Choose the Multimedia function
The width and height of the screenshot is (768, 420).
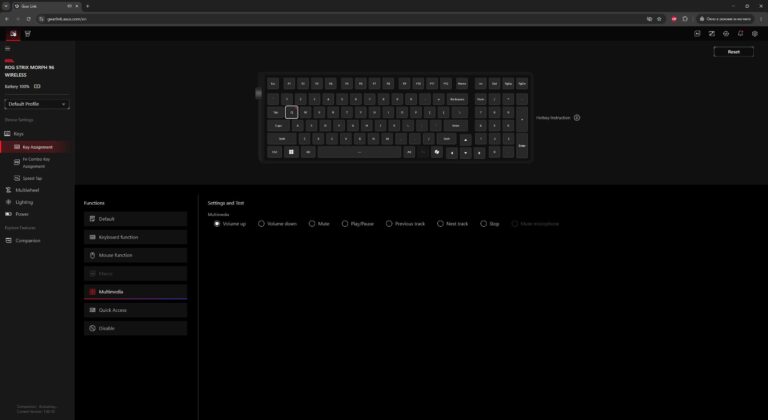135,292
